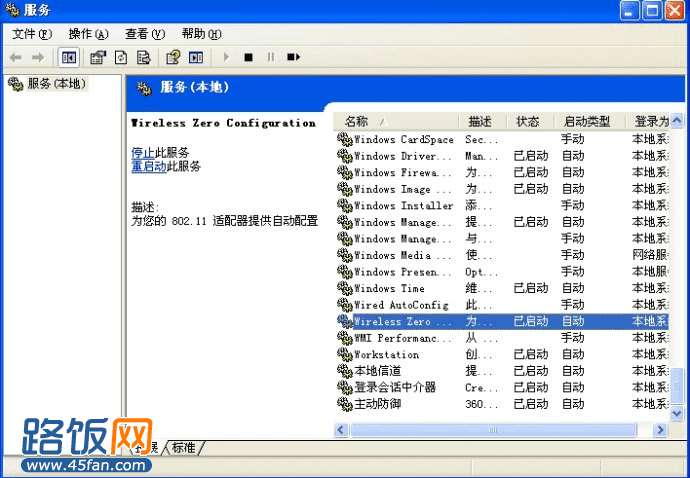Image resolution: width=690 pixels, height=478 pixels.
Task: Click 网络服 logon cell of Windows Media row
Action: pos(650,255)
